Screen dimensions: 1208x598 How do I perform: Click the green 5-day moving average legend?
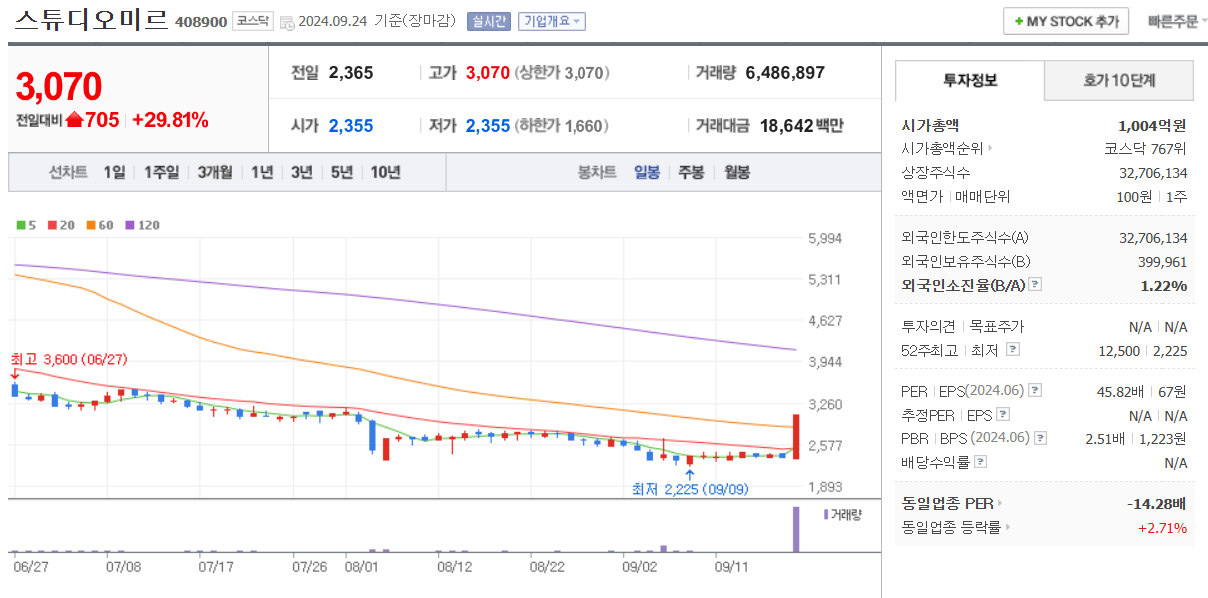(x=26, y=225)
